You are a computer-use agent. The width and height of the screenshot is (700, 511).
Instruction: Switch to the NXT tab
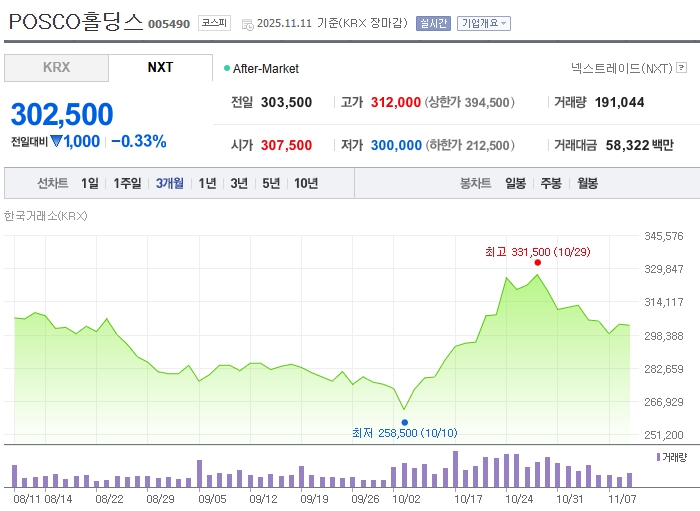pos(160,67)
